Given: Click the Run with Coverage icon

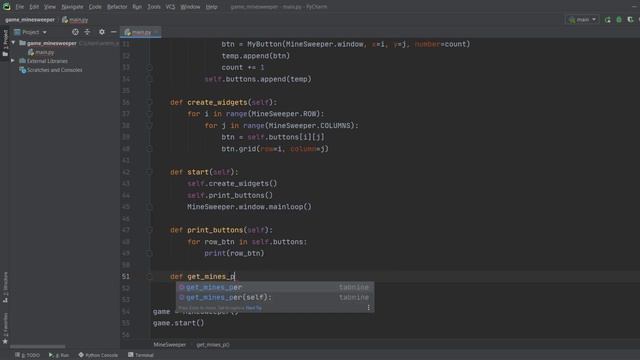Looking at the screenshot, I should click(630, 20).
